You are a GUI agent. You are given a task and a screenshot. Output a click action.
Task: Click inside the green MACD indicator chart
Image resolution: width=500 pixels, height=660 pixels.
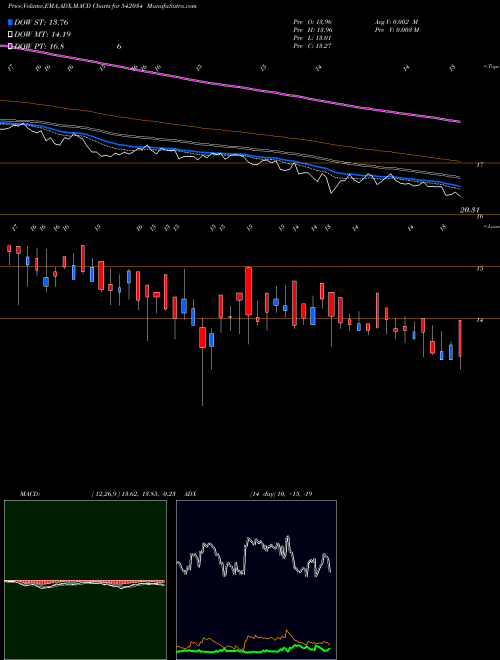85,580
